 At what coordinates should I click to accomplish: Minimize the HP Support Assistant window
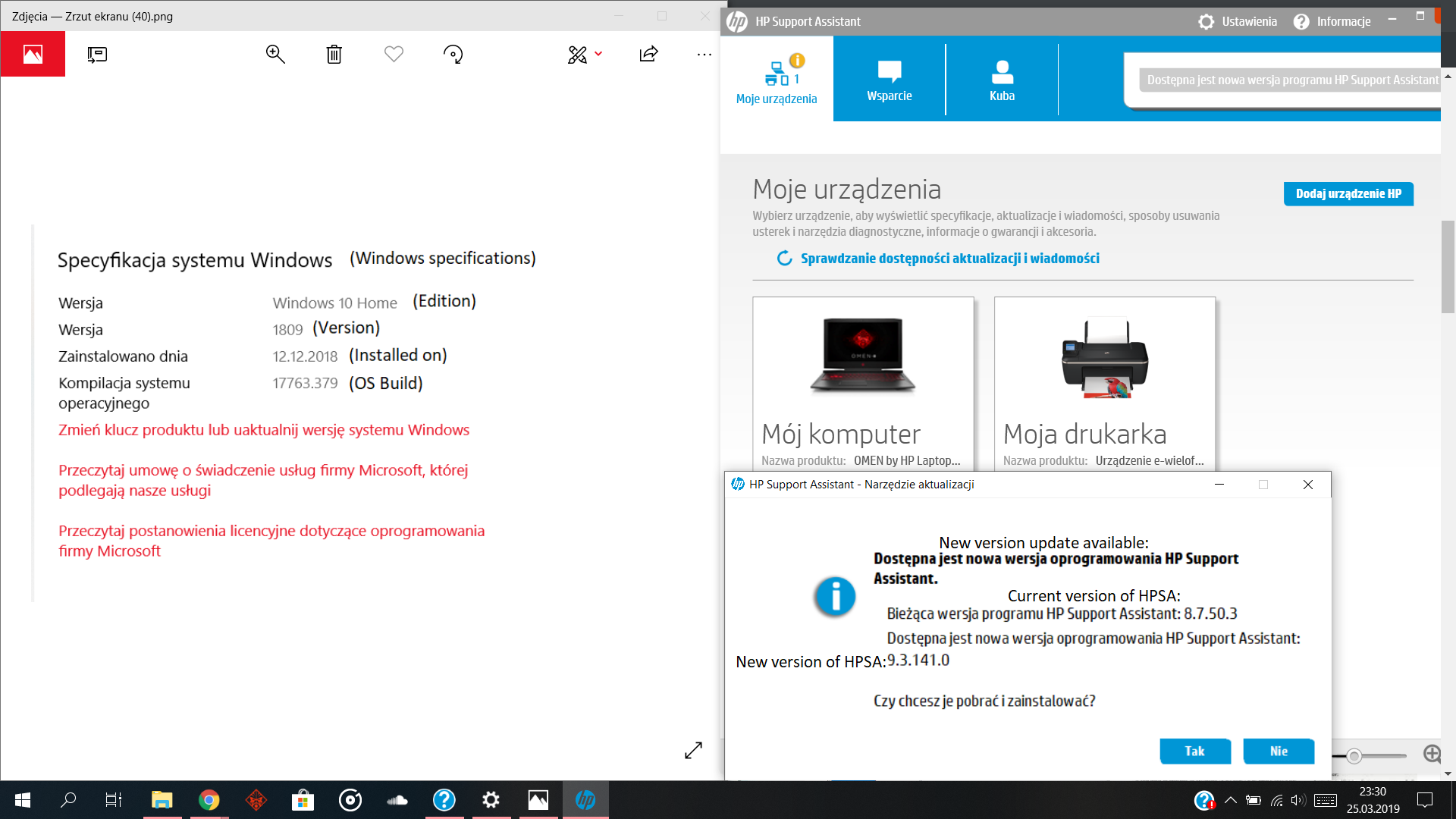pos(1392,19)
